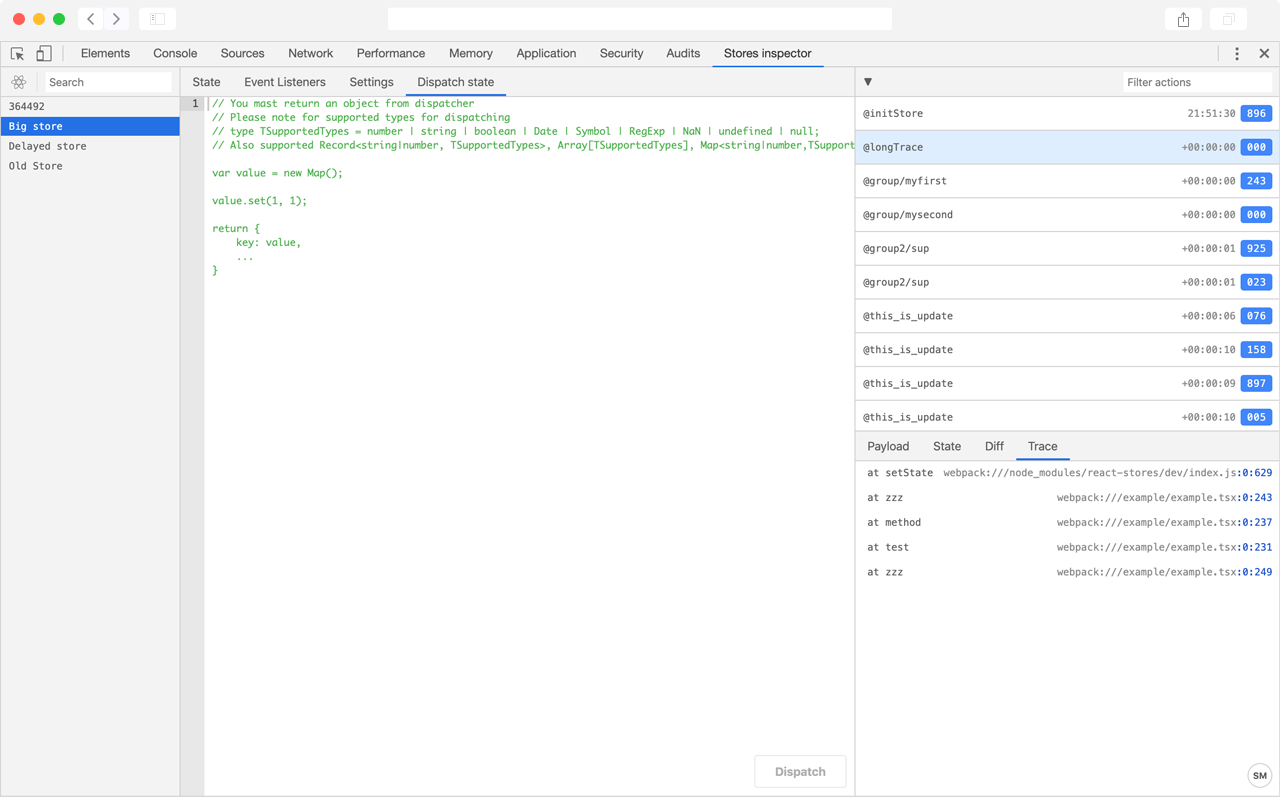This screenshot has width=1280, height=797.
Task: Switch to the Diff tab
Action: click(994, 446)
